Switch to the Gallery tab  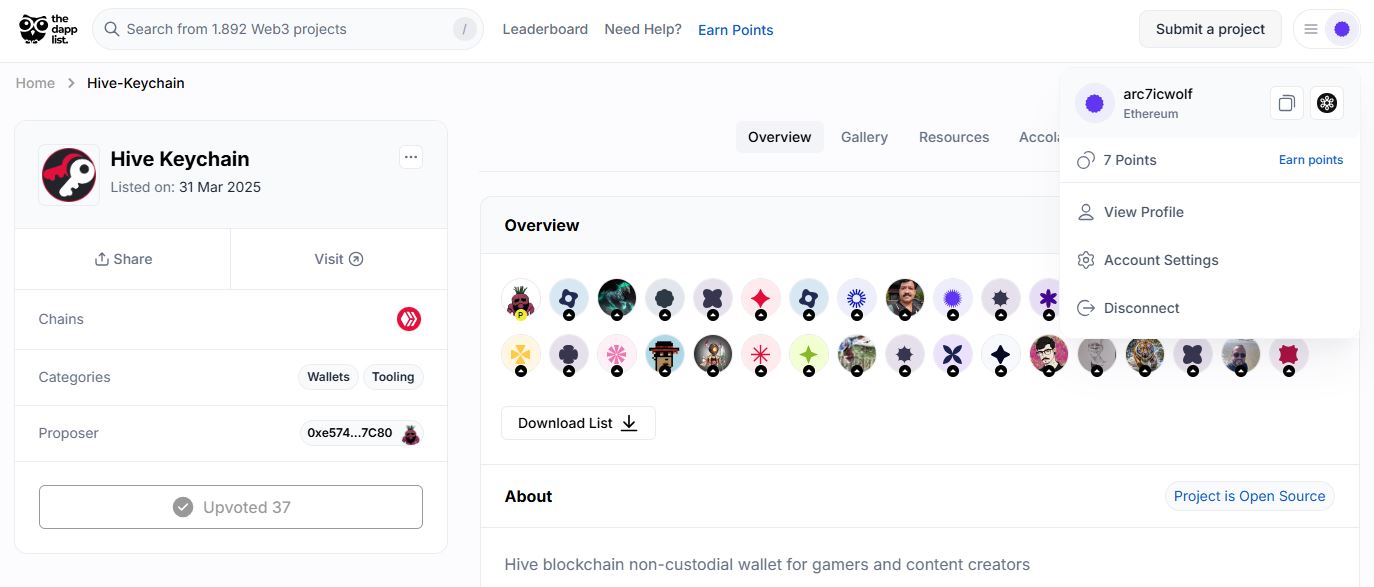[x=864, y=137]
